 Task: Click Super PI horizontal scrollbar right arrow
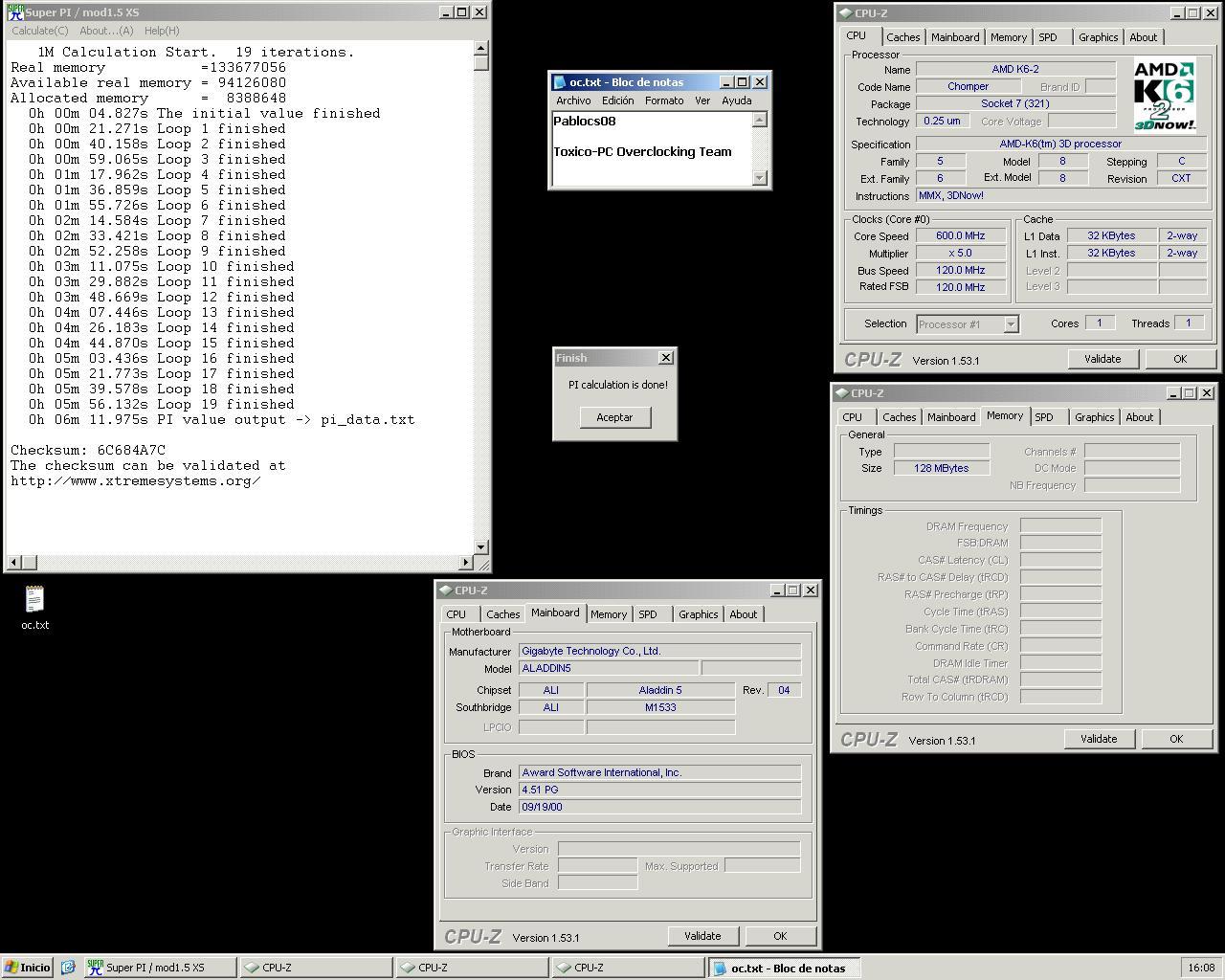[x=466, y=563]
